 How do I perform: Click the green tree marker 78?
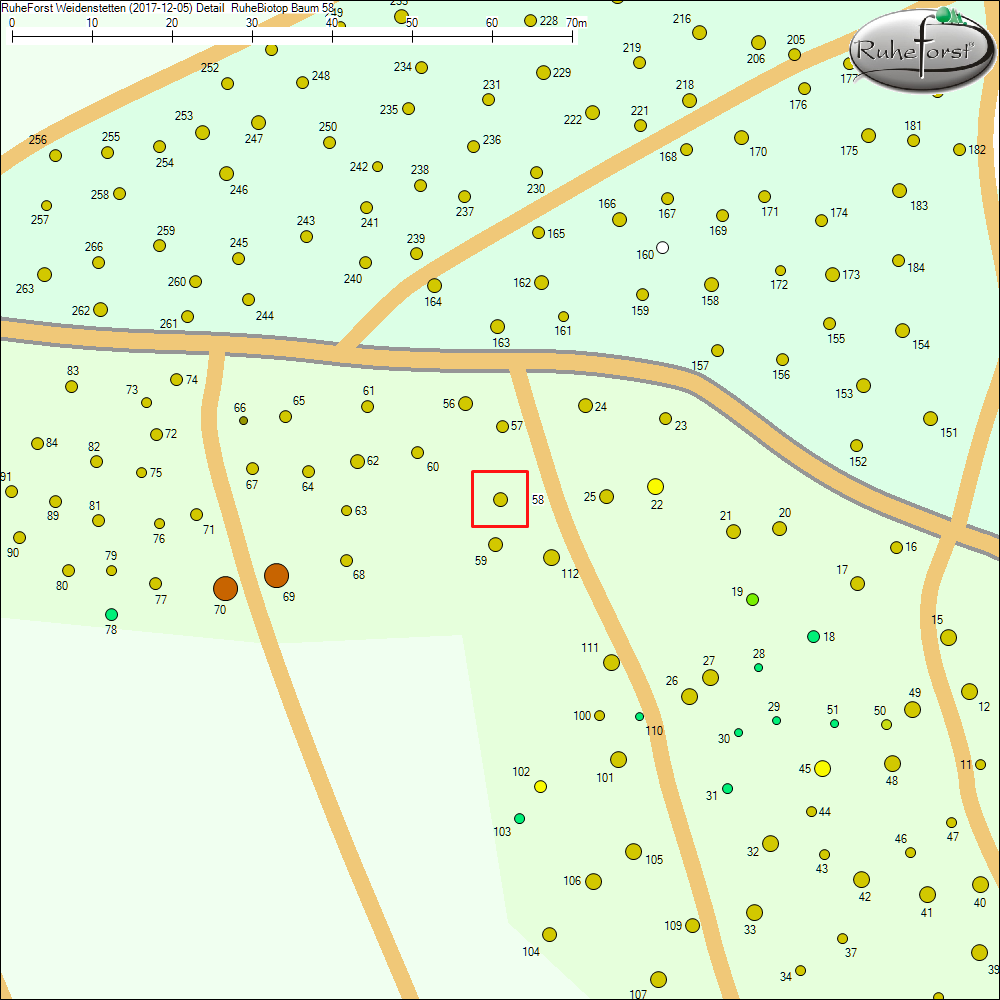click(111, 614)
